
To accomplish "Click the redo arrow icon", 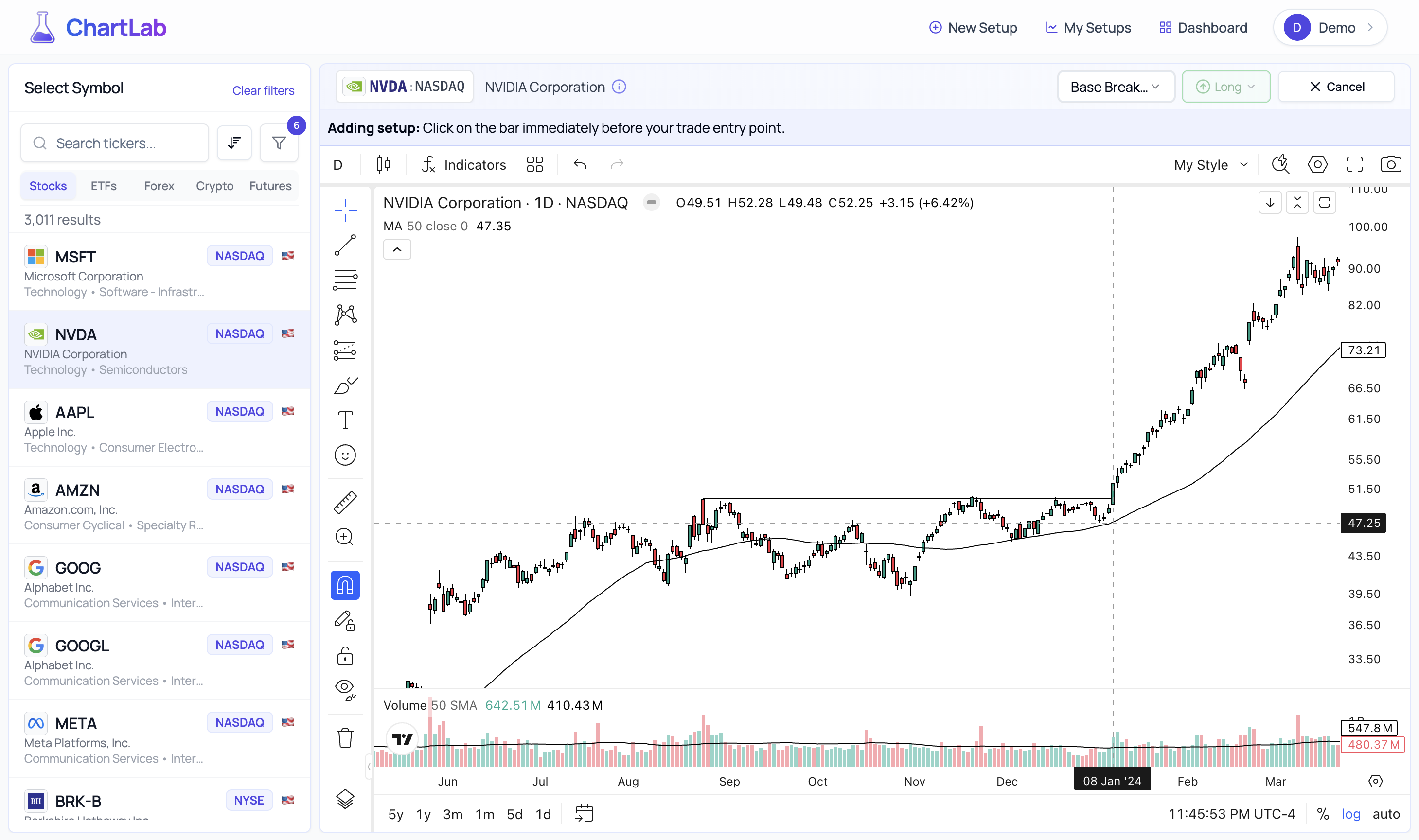I will [x=617, y=165].
